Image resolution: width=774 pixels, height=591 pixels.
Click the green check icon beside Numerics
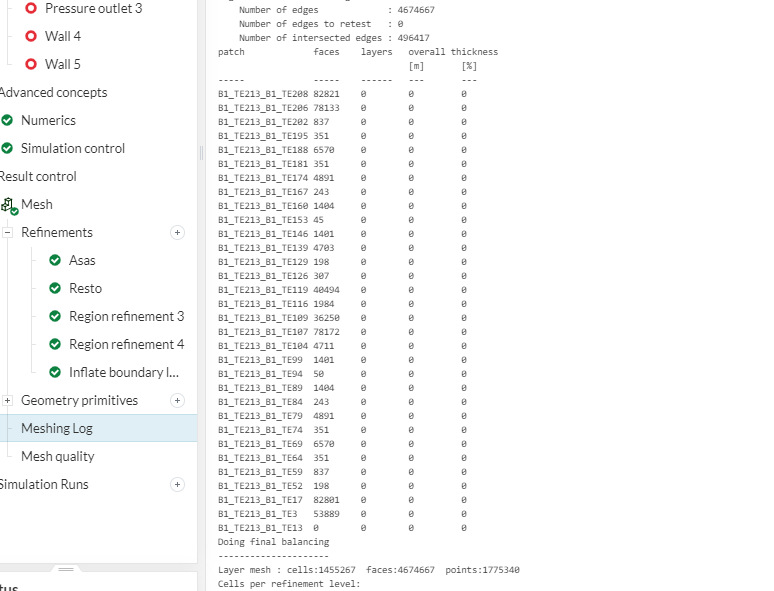(x=8, y=120)
